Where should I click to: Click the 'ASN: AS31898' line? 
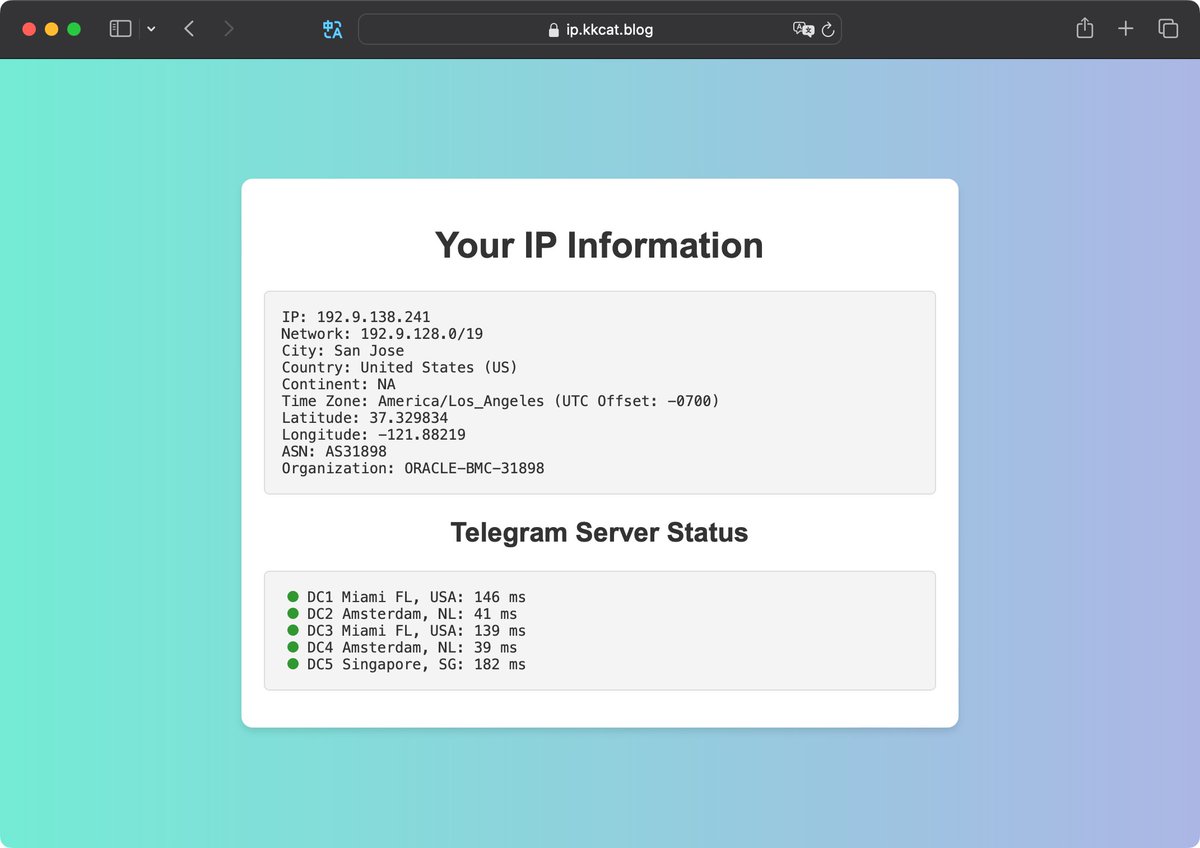334,451
